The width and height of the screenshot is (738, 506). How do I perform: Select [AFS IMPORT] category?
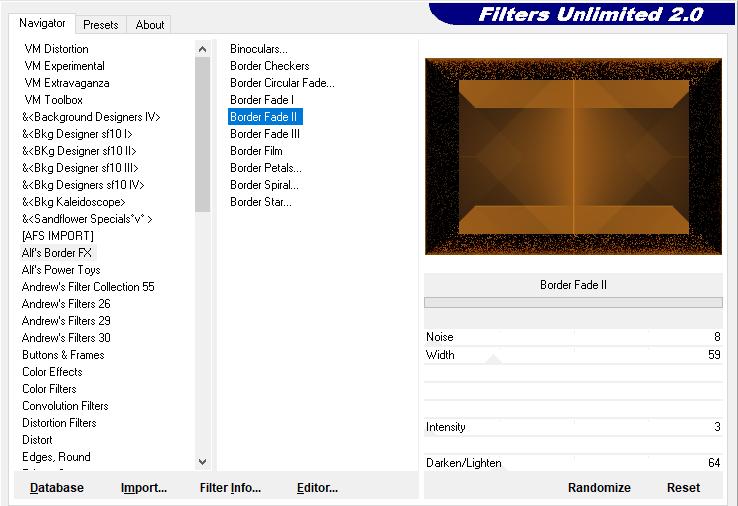(x=58, y=235)
